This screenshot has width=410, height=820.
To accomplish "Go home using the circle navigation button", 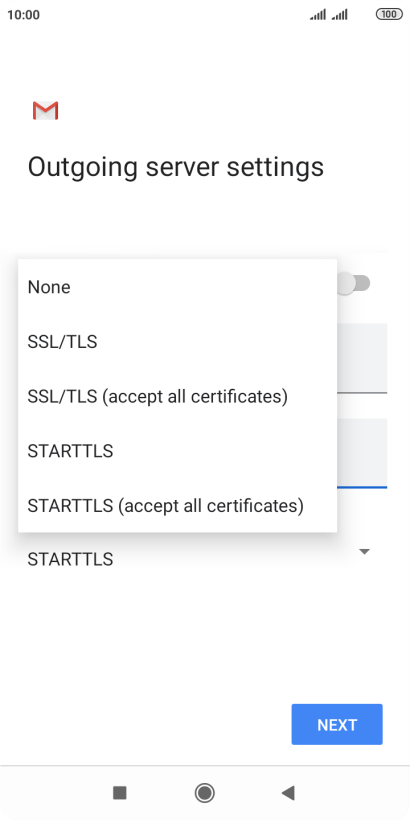I will tap(204, 793).
